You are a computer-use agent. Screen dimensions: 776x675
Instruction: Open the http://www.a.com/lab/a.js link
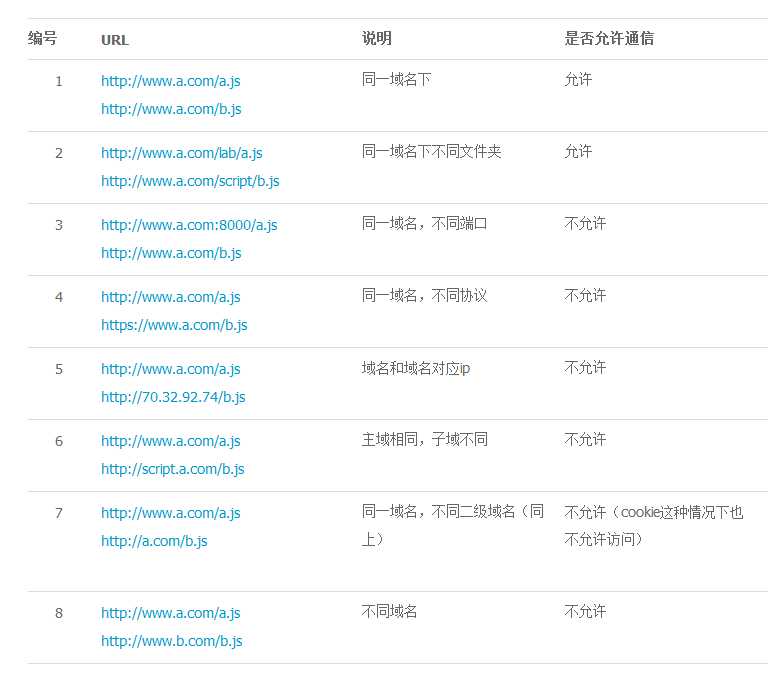(x=182, y=153)
